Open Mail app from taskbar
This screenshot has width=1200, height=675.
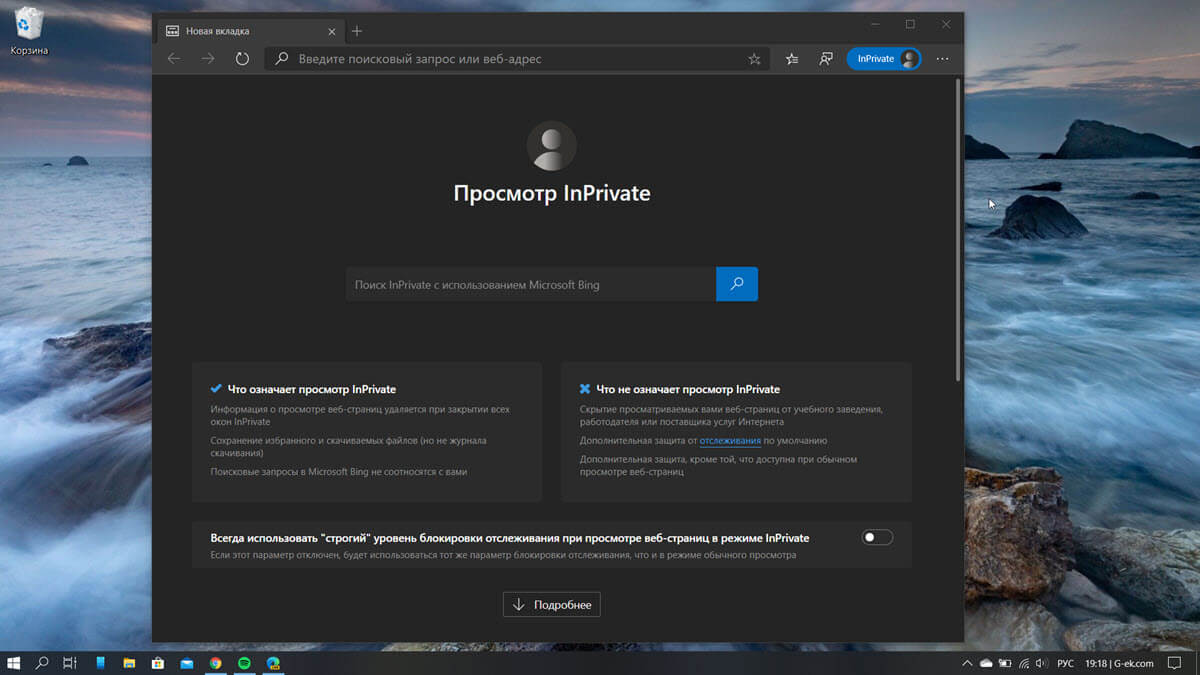click(186, 662)
